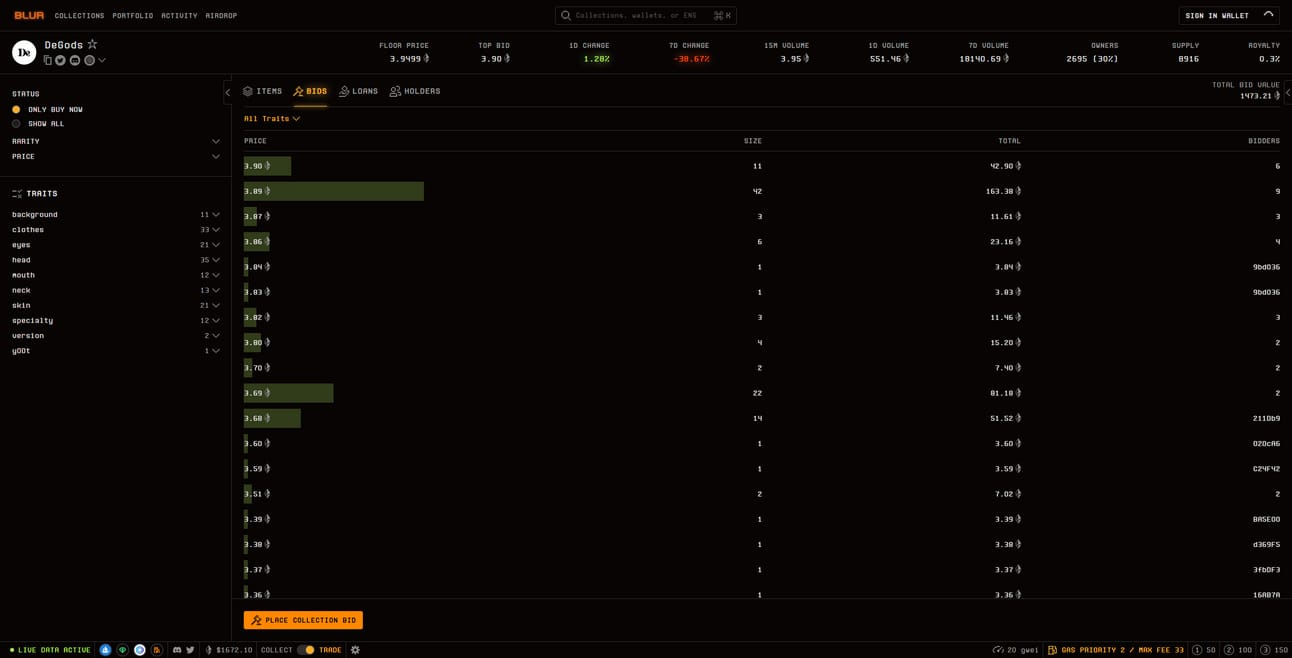Click Sign In Wallet button

tap(1229, 15)
